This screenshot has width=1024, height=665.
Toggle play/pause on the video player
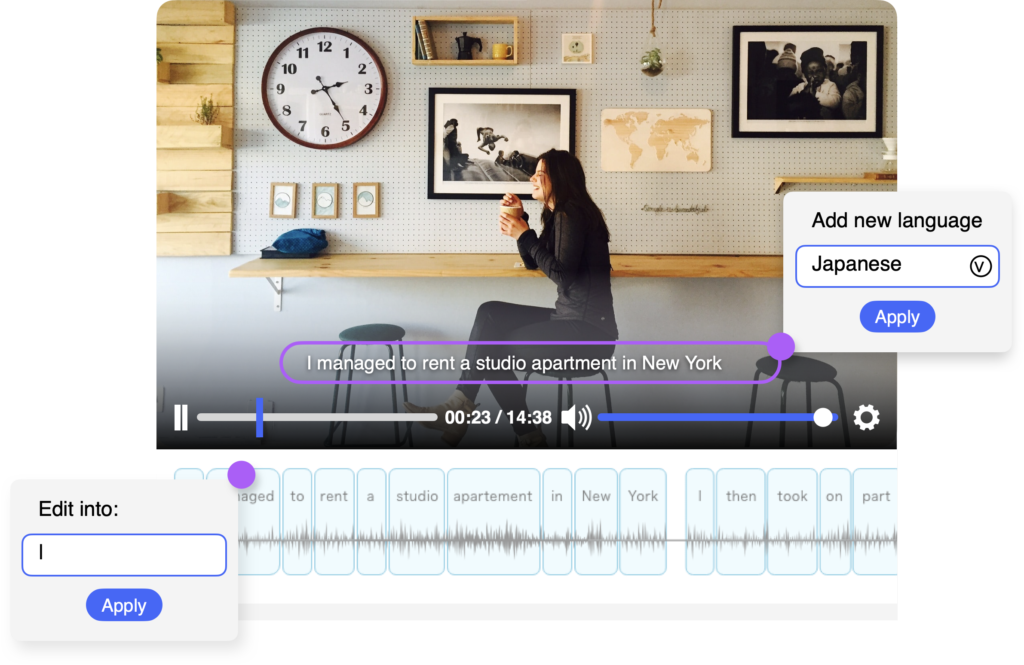pyautogui.click(x=181, y=417)
